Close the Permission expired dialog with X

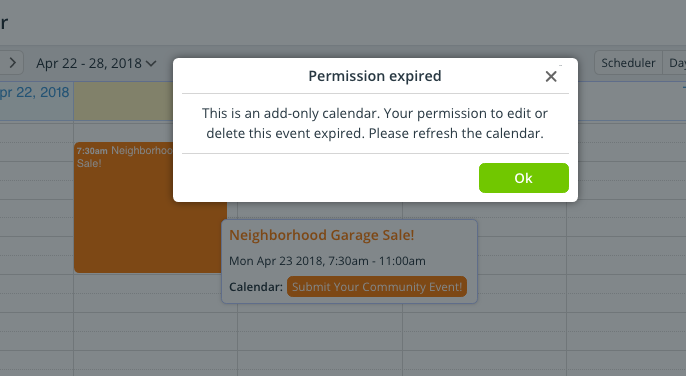(x=551, y=77)
